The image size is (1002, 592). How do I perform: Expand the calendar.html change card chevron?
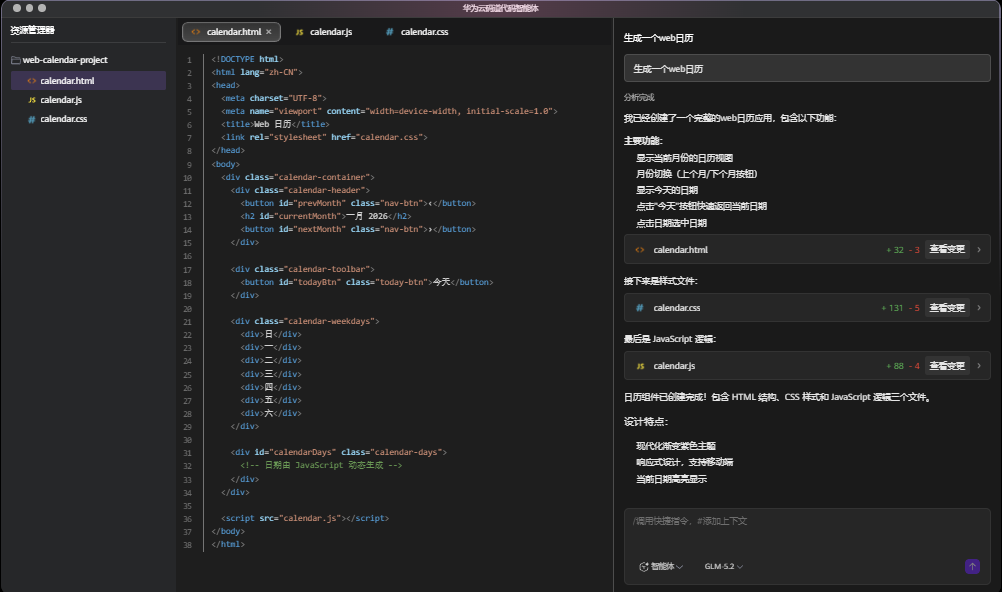[979, 249]
